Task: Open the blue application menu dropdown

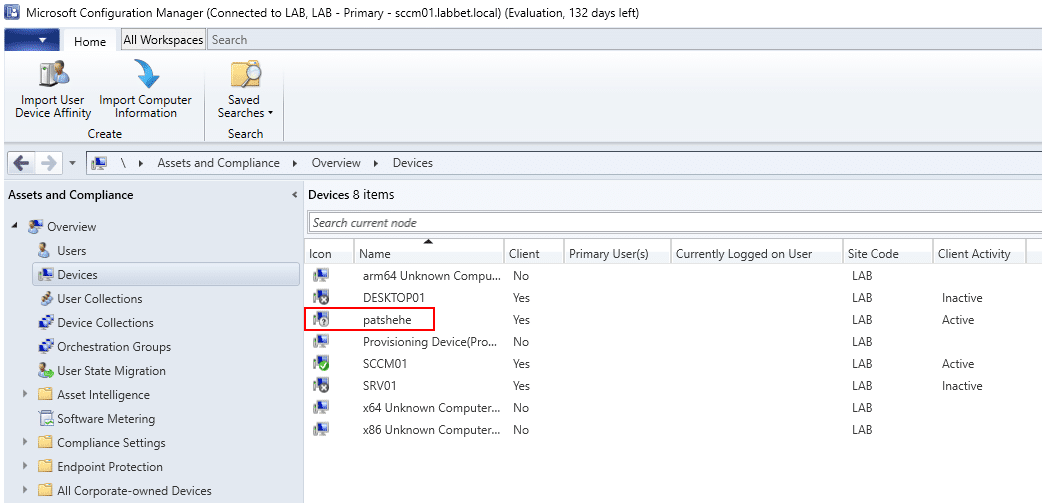Action: 32,40
